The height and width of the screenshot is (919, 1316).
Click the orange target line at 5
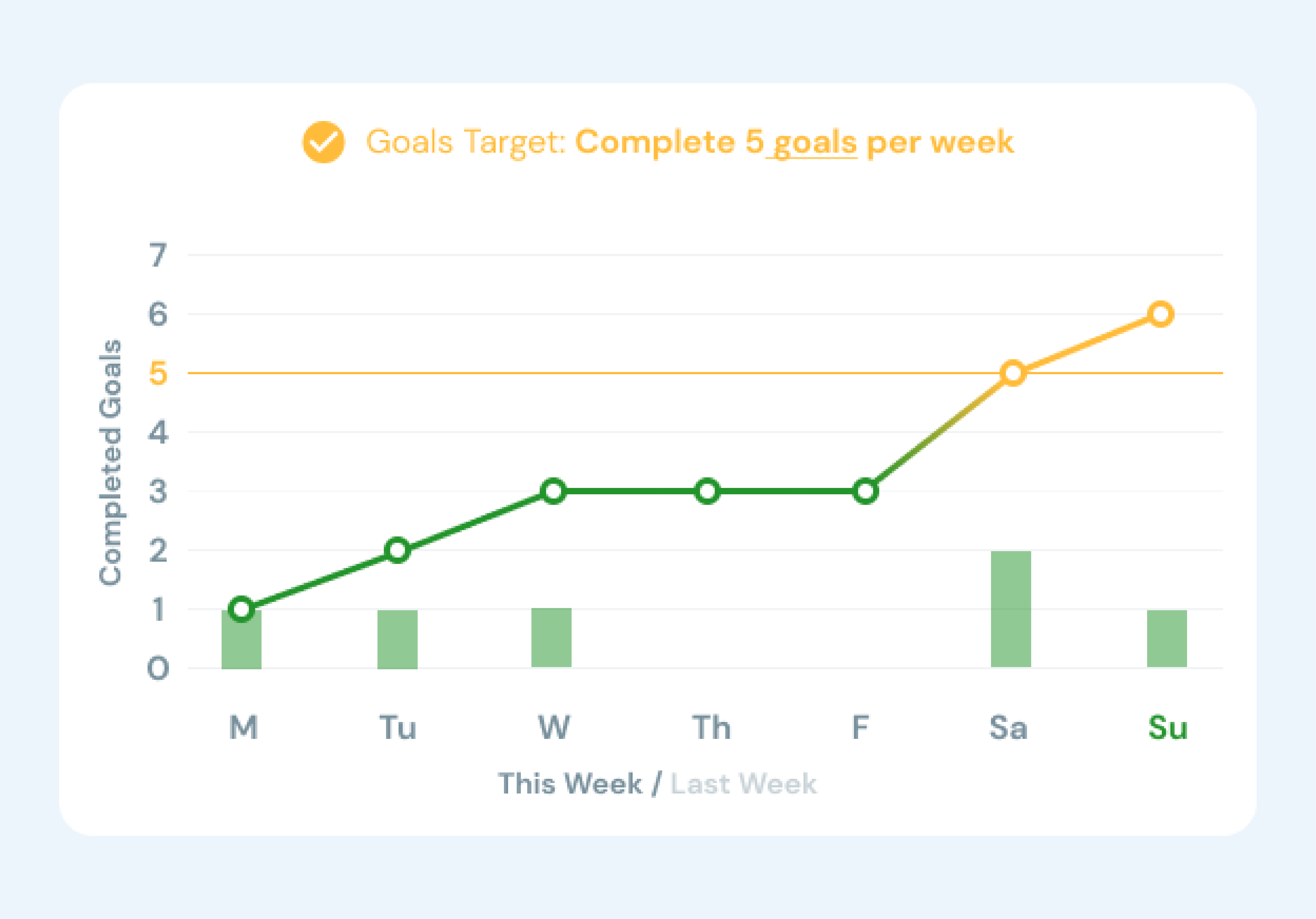pyautogui.click(x=630, y=373)
